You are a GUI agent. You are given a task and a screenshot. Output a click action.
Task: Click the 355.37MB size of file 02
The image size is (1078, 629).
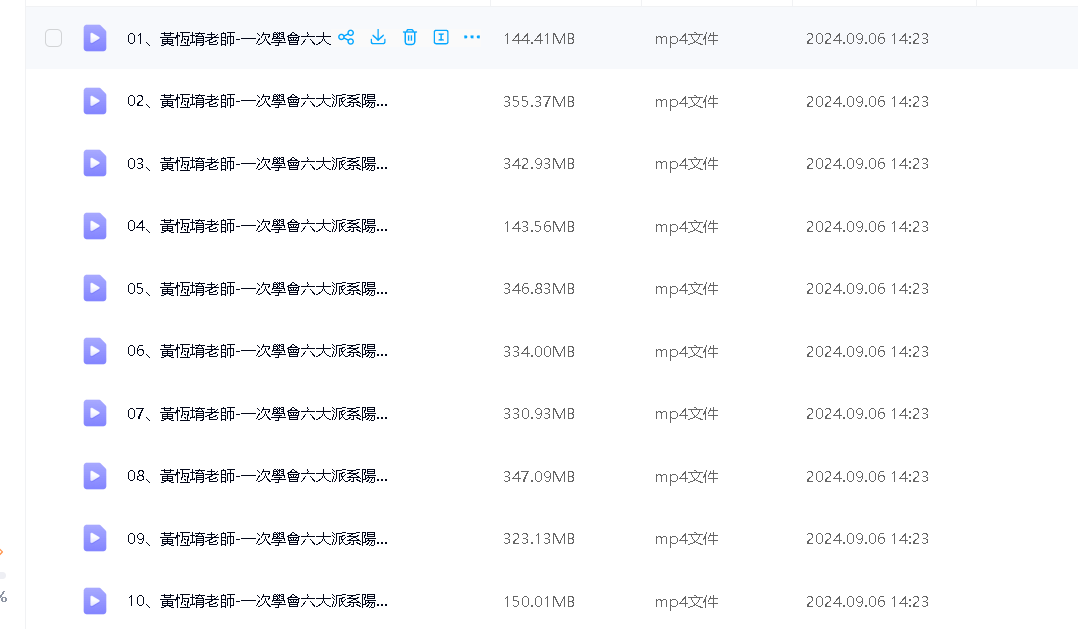pos(539,102)
